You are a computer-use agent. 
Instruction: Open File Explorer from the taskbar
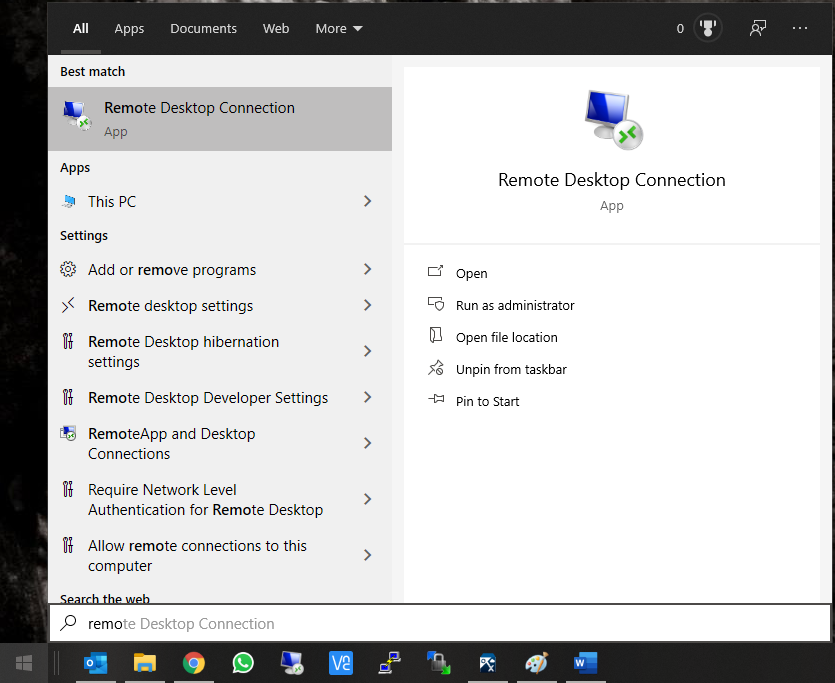[145, 663]
